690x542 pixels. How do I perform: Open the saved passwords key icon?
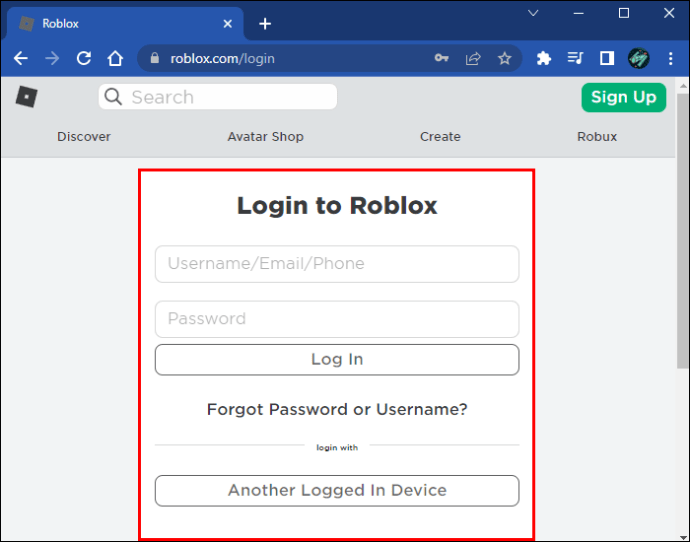click(441, 58)
